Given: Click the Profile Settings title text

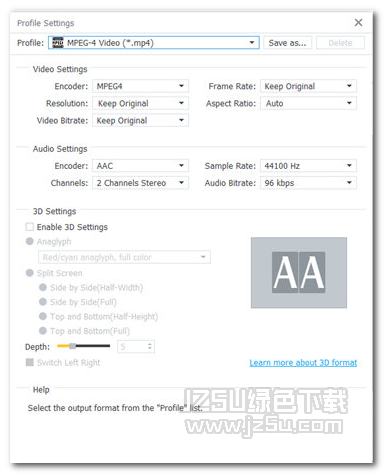Looking at the screenshot, I should point(46,23).
